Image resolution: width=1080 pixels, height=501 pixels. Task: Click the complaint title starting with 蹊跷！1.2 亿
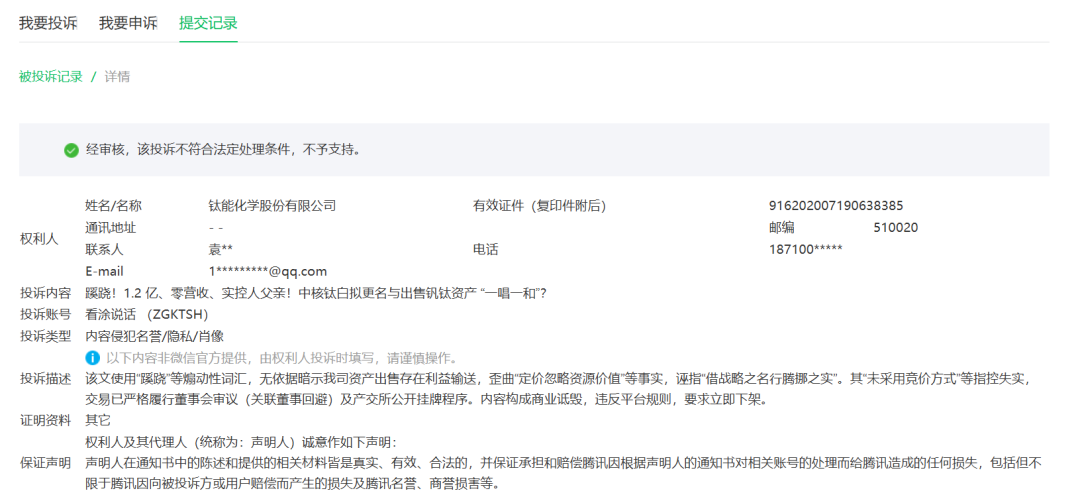pos(316,294)
